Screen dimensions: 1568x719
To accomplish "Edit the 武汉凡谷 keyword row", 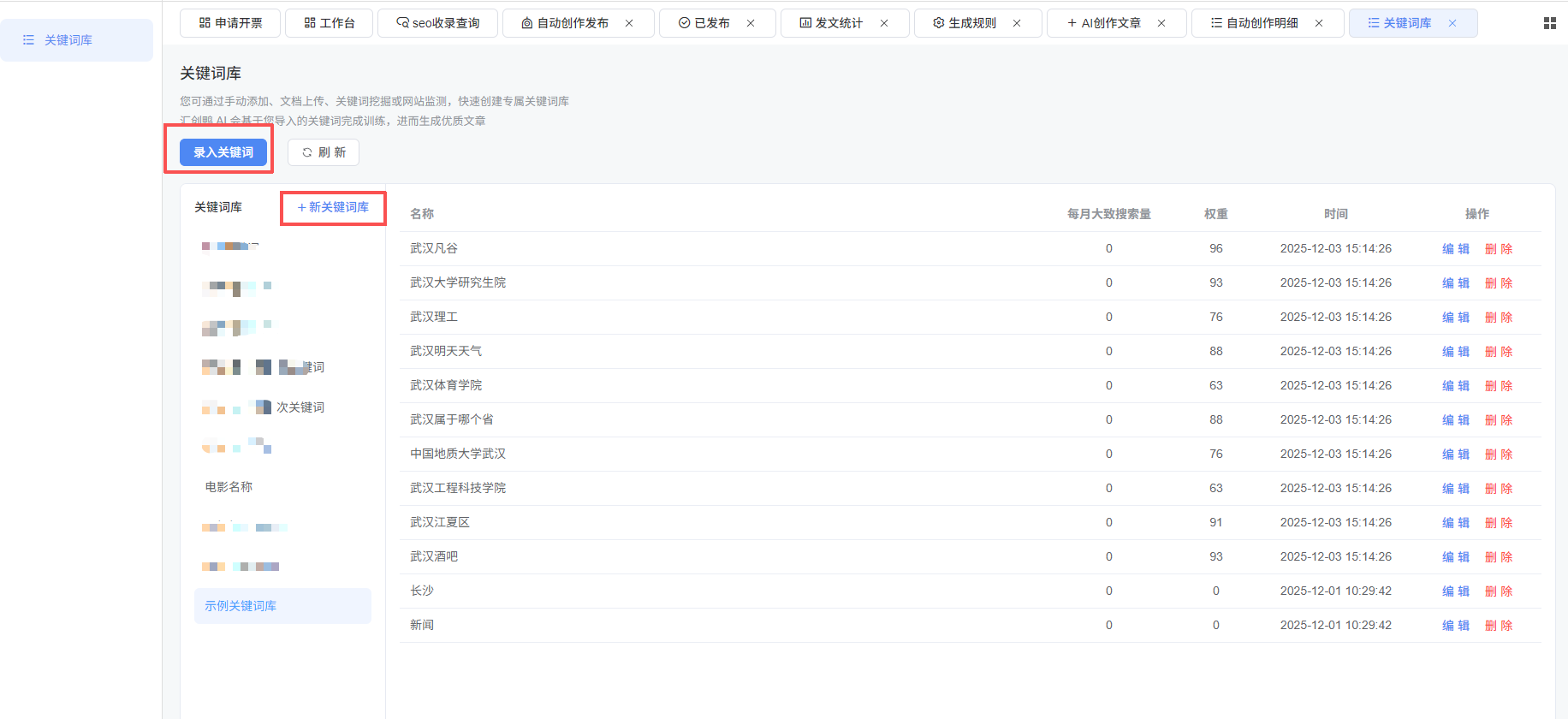I will pyautogui.click(x=1455, y=249).
